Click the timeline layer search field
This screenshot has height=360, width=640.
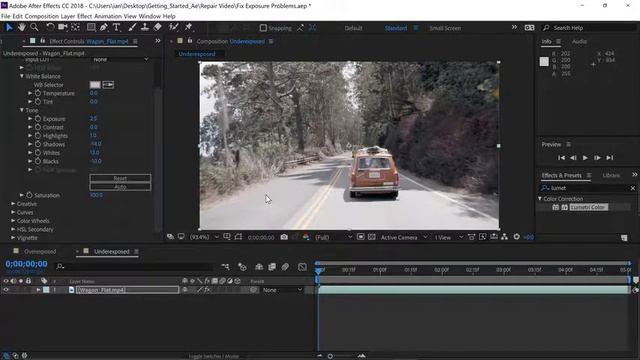(x=135, y=267)
